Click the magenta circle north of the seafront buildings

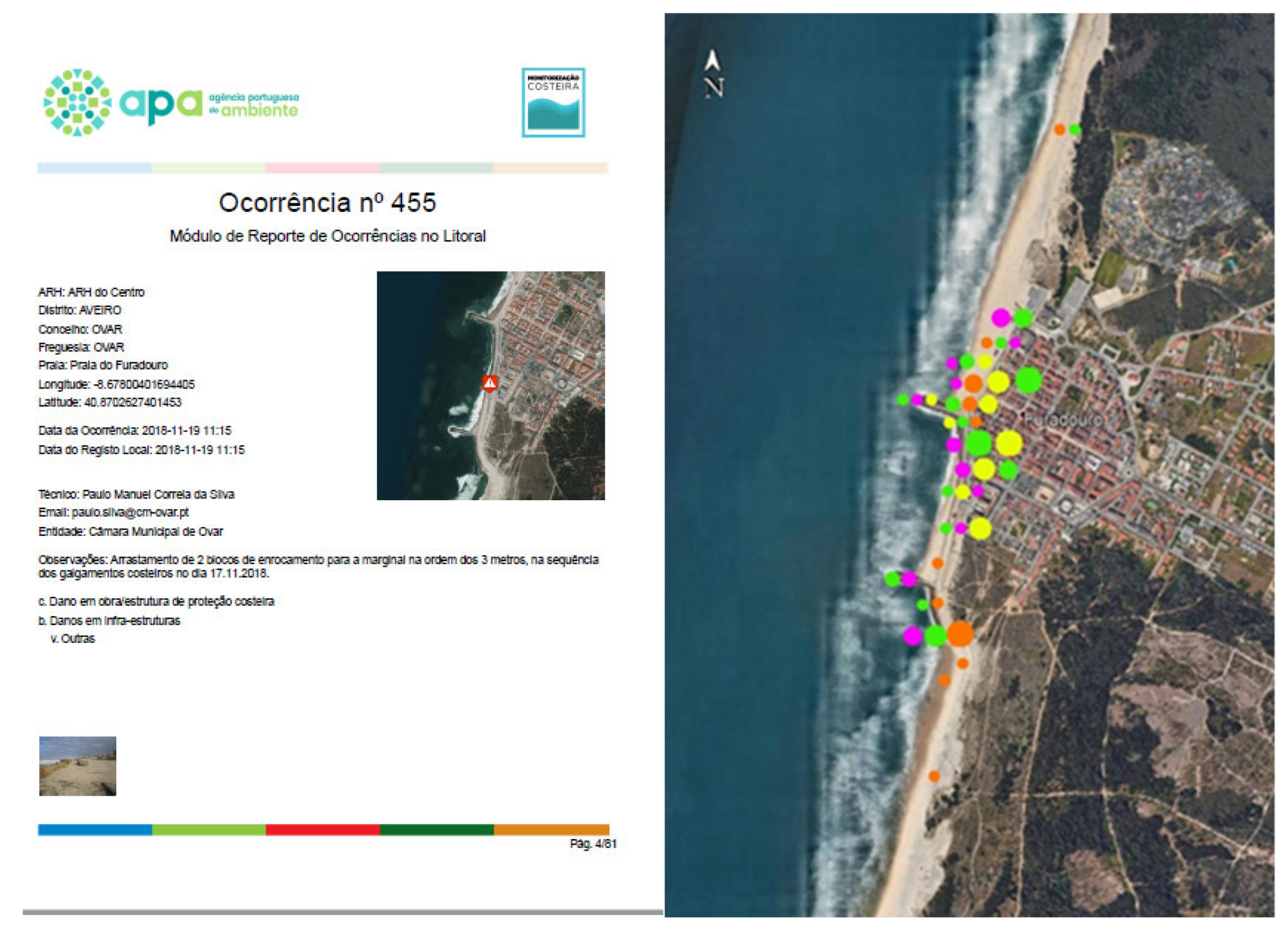pyautogui.click(x=1001, y=318)
